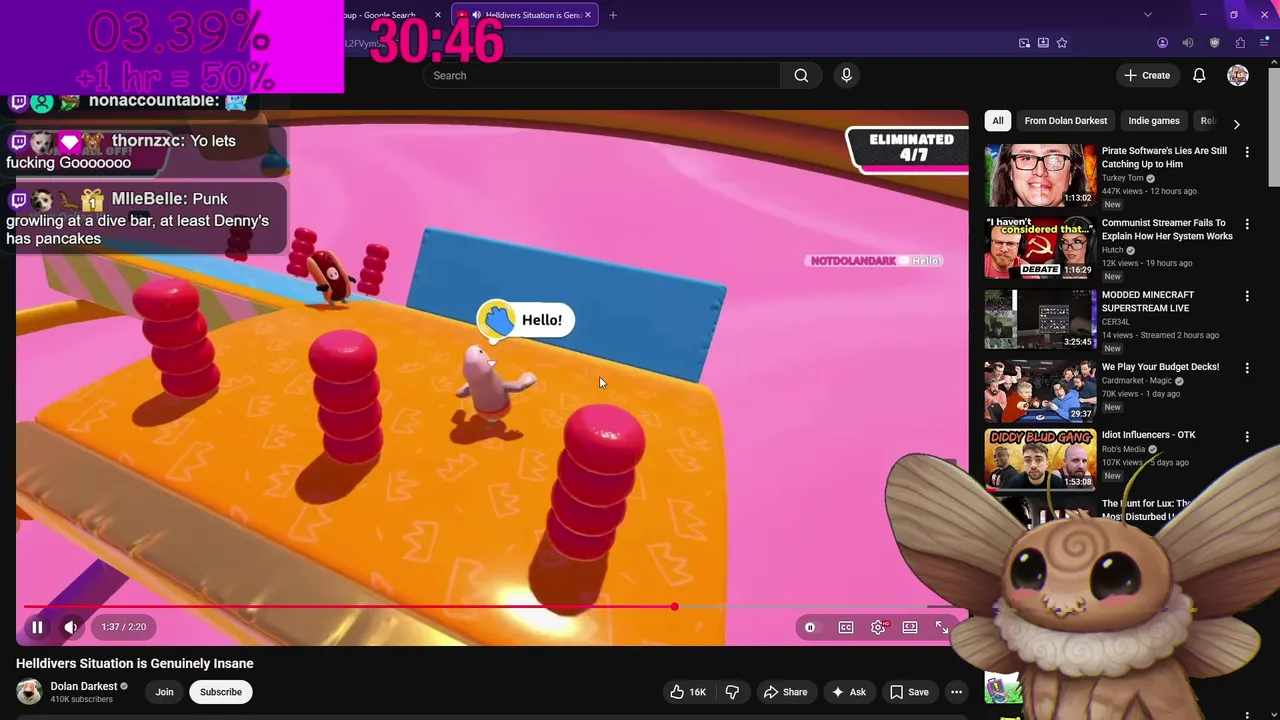This screenshot has height=720, width=1280.
Task: Close the Helldivers Situation browser tab
Action: pos(588,15)
